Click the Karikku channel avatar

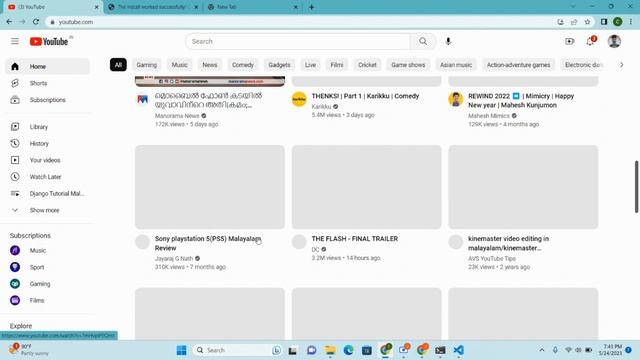[x=299, y=99]
